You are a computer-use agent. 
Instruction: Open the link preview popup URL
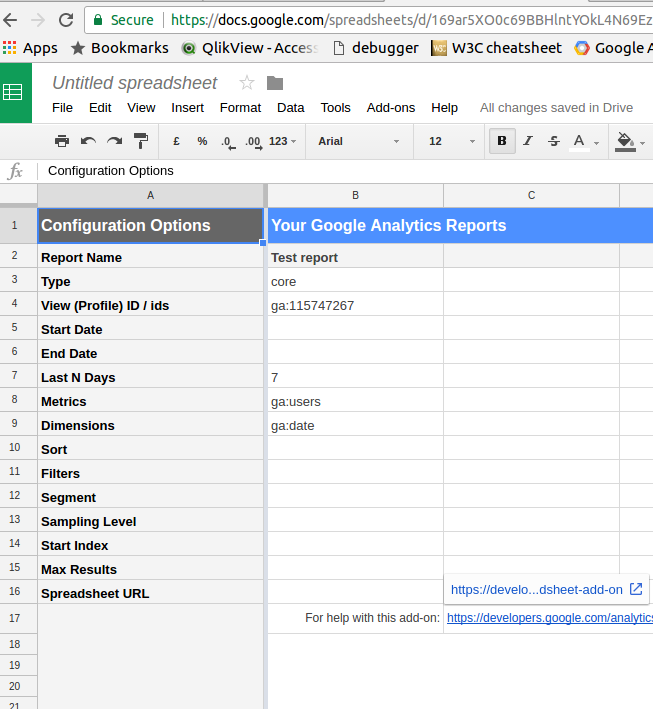coord(537,590)
